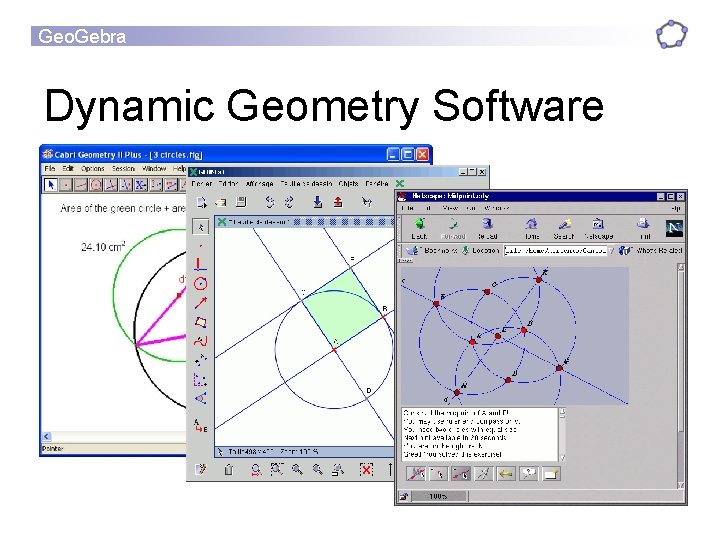Open Affichage menu in middle window

coord(259,184)
